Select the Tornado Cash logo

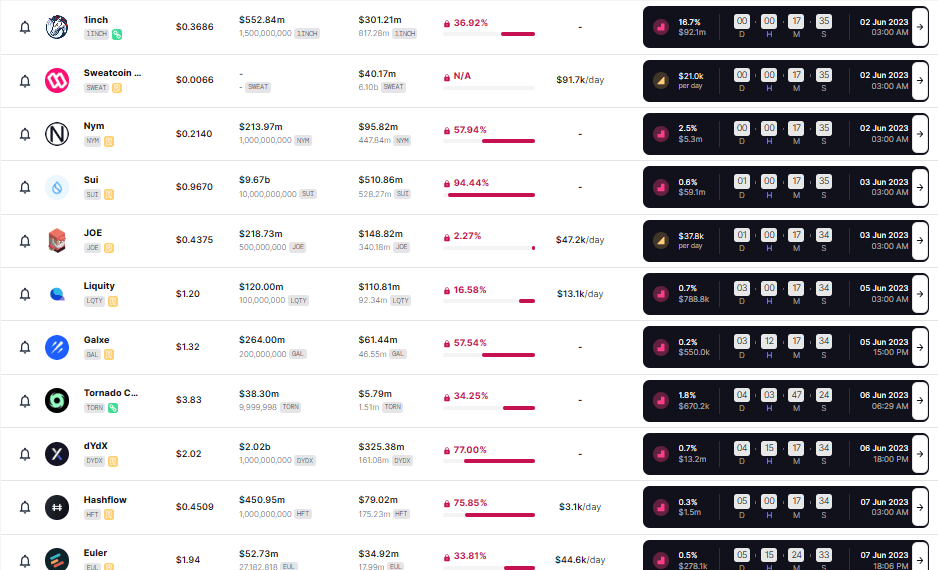(57, 401)
